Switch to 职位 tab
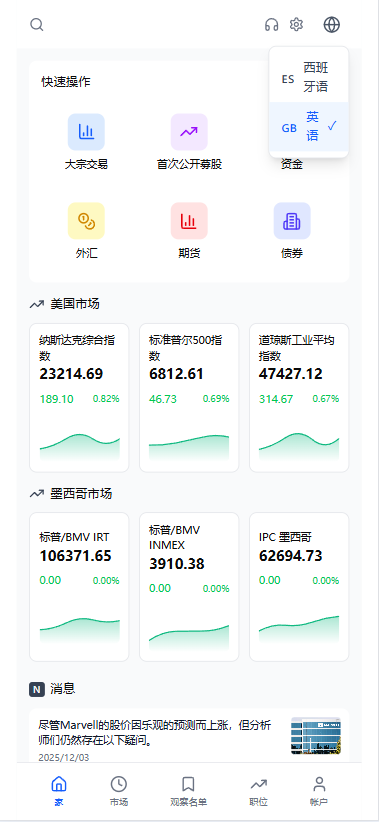 pos(258,791)
